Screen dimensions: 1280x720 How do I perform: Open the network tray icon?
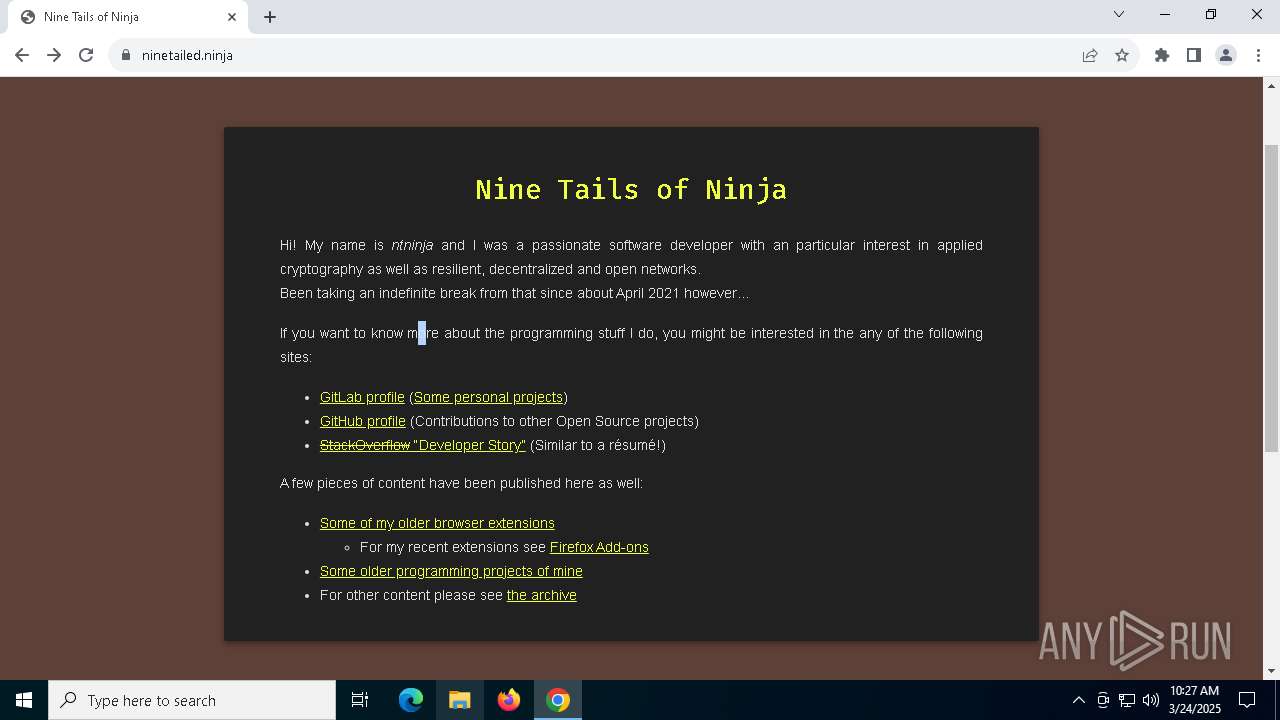(x=1127, y=700)
